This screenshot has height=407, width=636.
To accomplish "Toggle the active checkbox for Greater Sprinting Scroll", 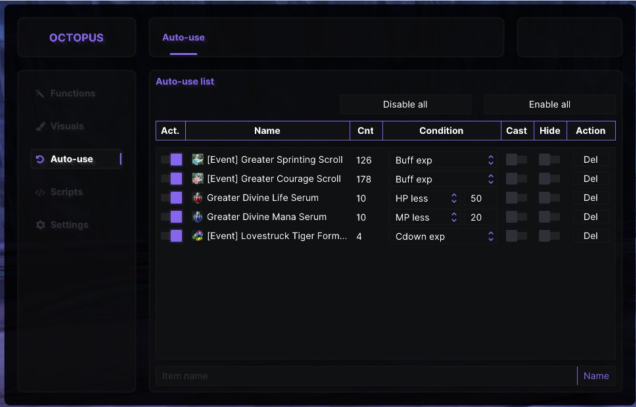I will (176, 160).
